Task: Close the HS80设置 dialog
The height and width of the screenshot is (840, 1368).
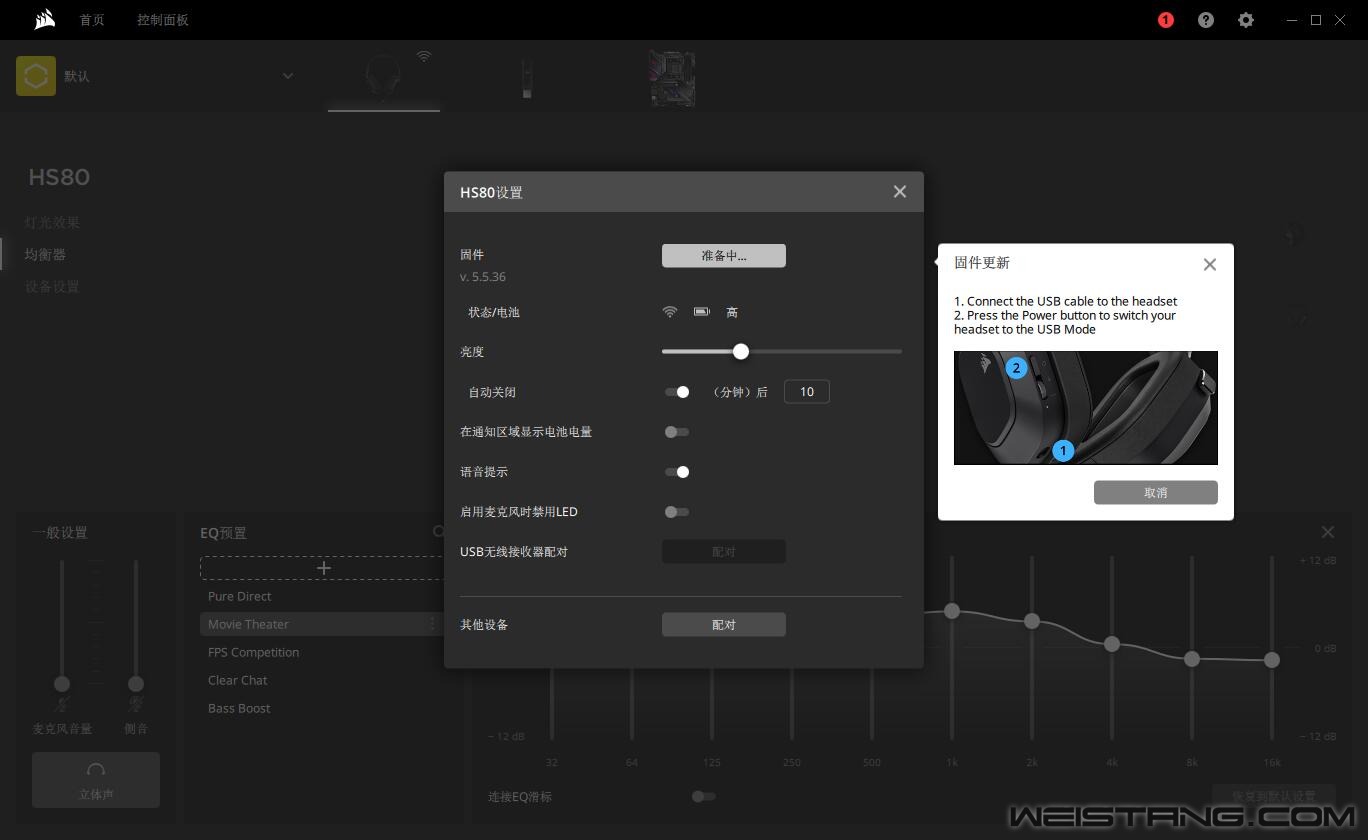Action: coord(900,192)
